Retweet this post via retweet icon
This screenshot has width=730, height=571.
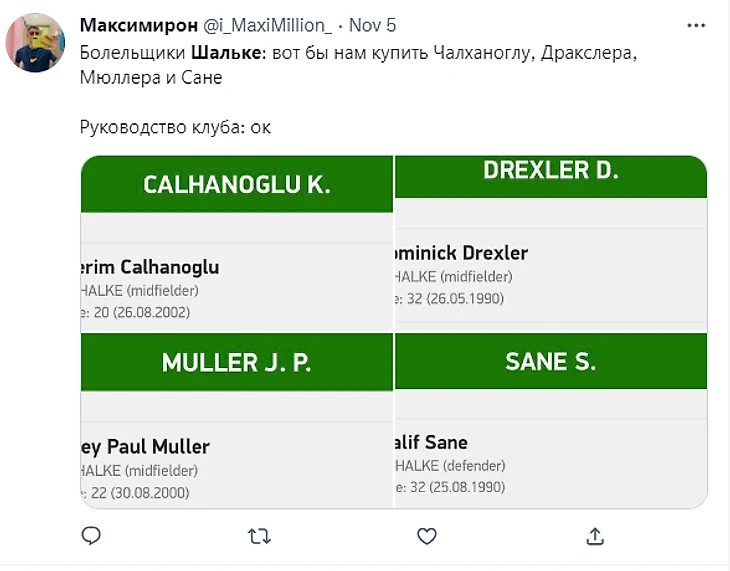pyautogui.click(x=259, y=537)
